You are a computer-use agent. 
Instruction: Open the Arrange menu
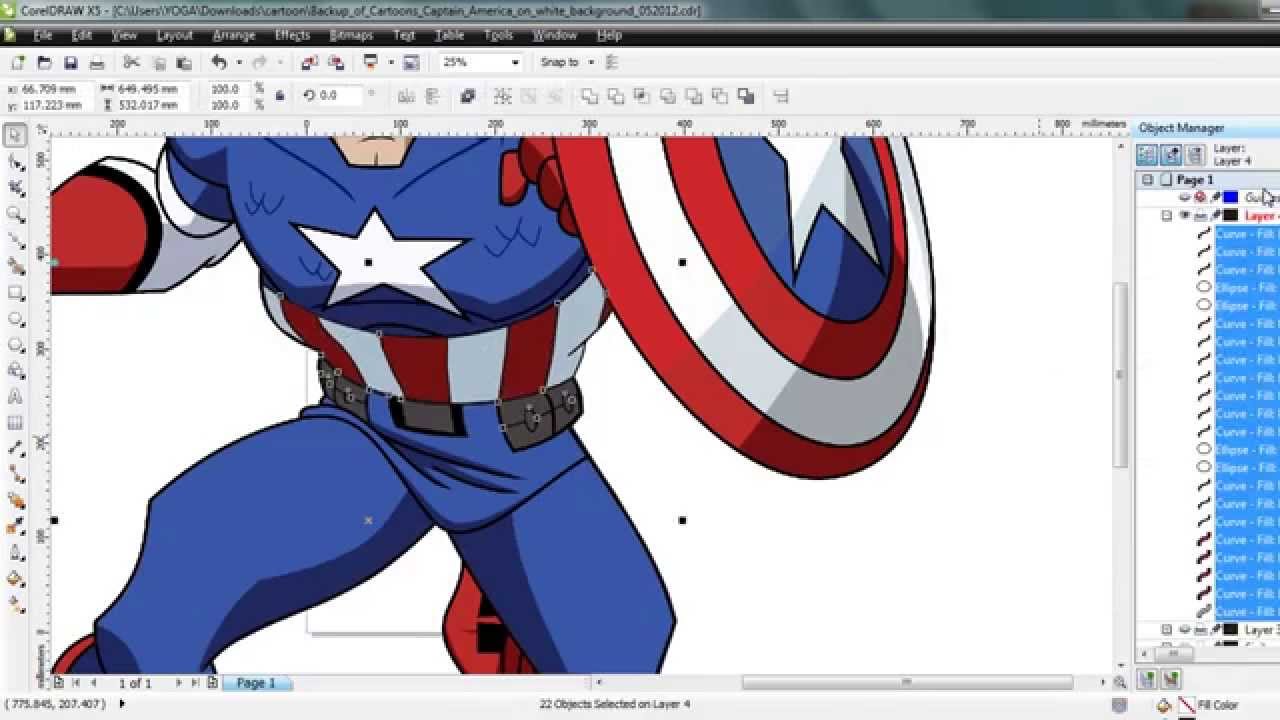click(234, 35)
